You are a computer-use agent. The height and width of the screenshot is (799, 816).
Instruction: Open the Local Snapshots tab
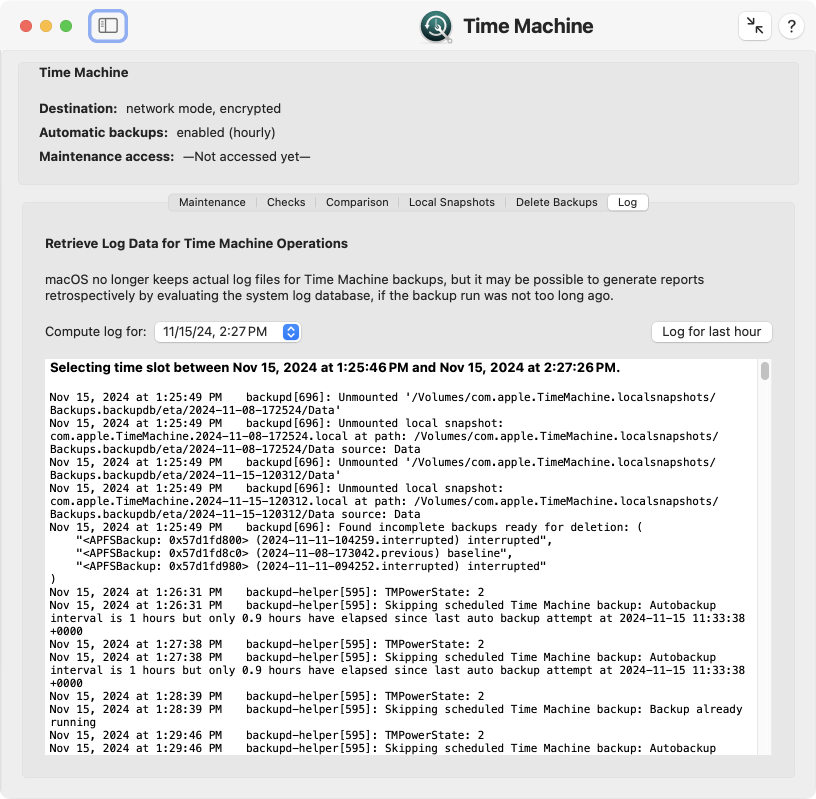[x=452, y=202]
